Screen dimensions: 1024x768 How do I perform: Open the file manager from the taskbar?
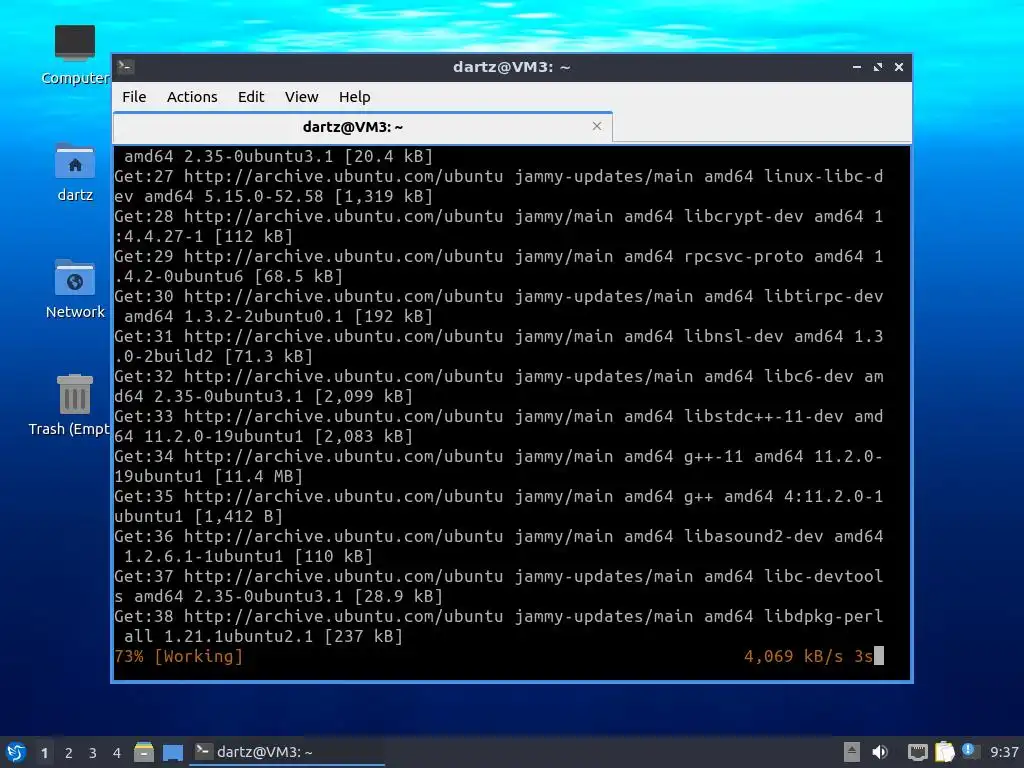point(144,752)
